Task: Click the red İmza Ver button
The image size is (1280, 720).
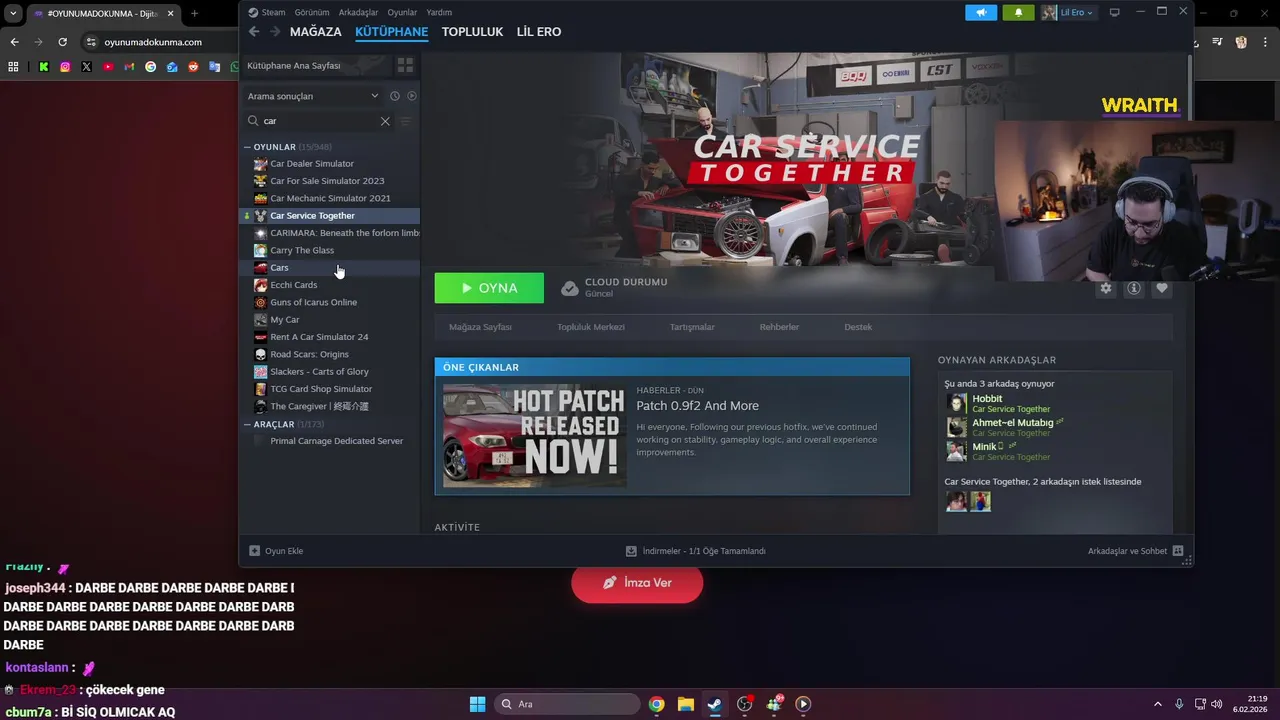Action: tap(637, 582)
